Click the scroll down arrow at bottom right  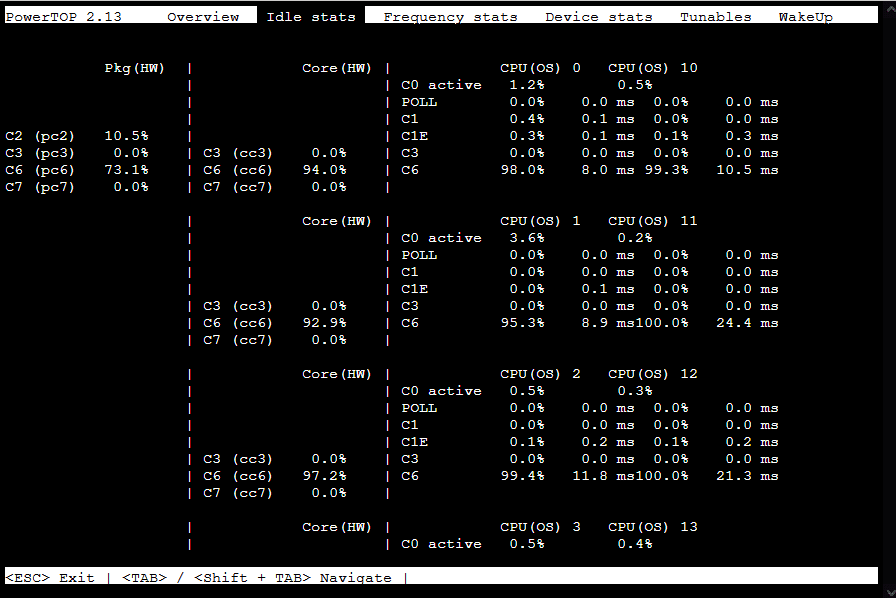tap(890, 592)
